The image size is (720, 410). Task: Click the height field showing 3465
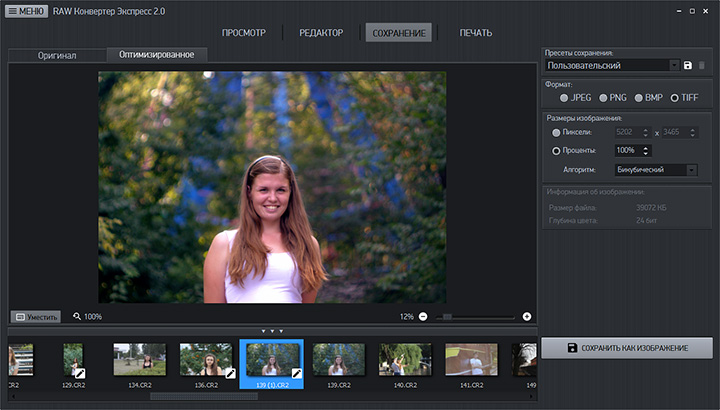pyautogui.click(x=675, y=132)
